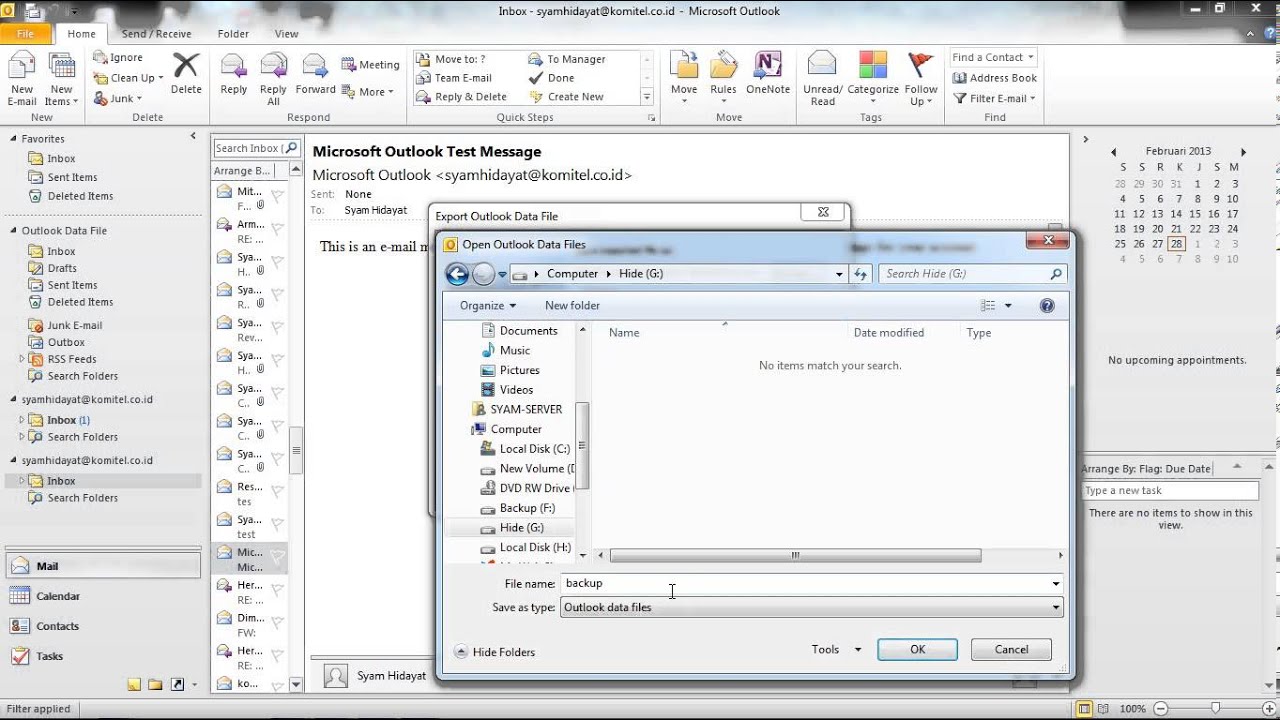Click the help icon in file dialog

pos(1047,306)
